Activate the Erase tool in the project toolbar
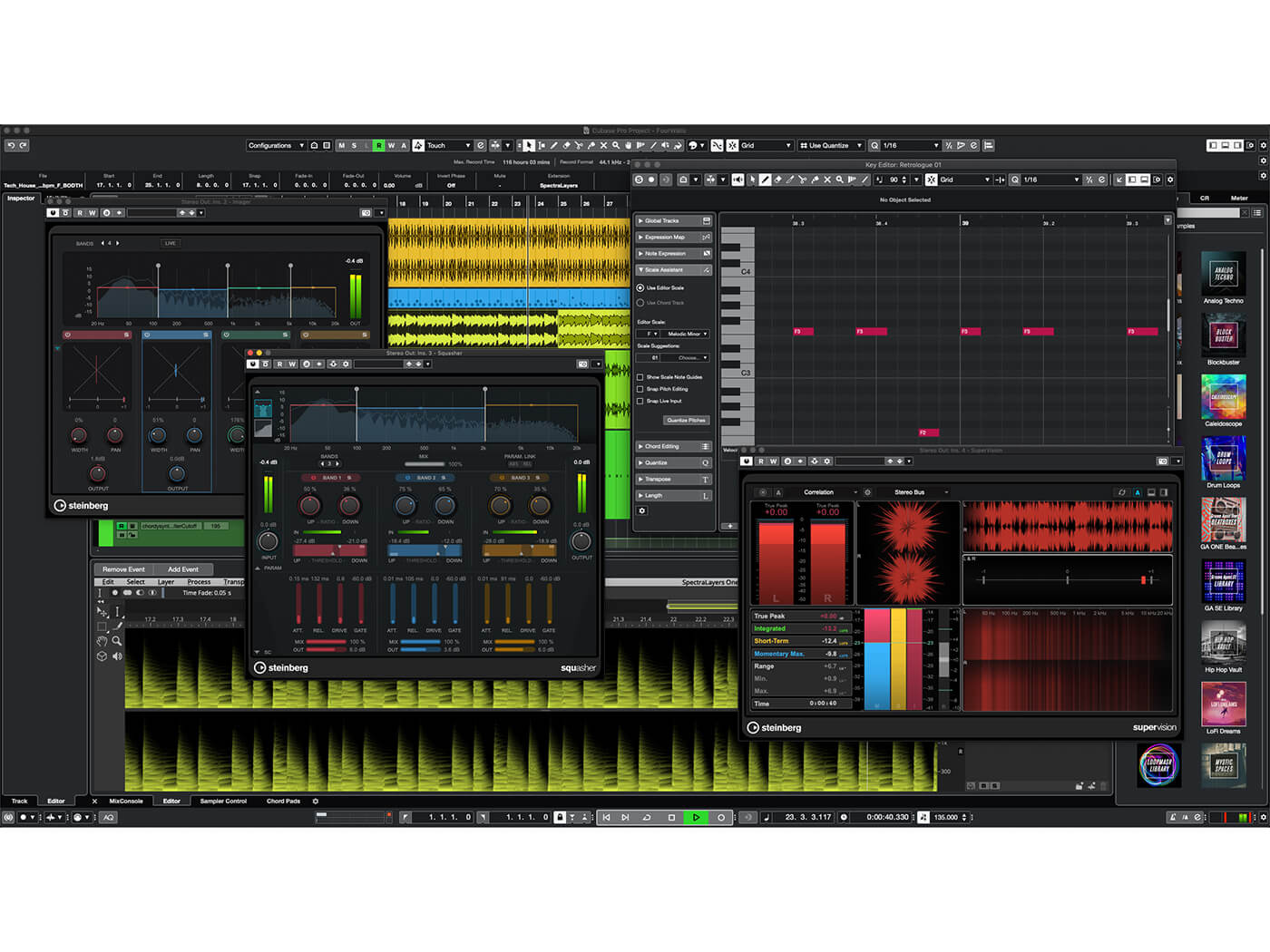 coord(567,145)
